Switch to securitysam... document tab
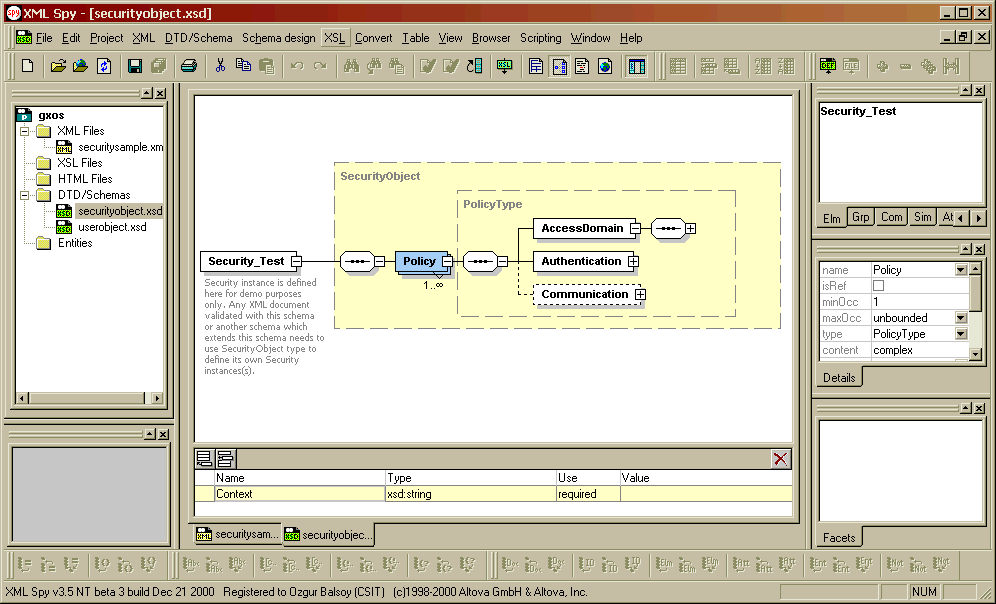The height and width of the screenshot is (604, 996). pos(238,535)
